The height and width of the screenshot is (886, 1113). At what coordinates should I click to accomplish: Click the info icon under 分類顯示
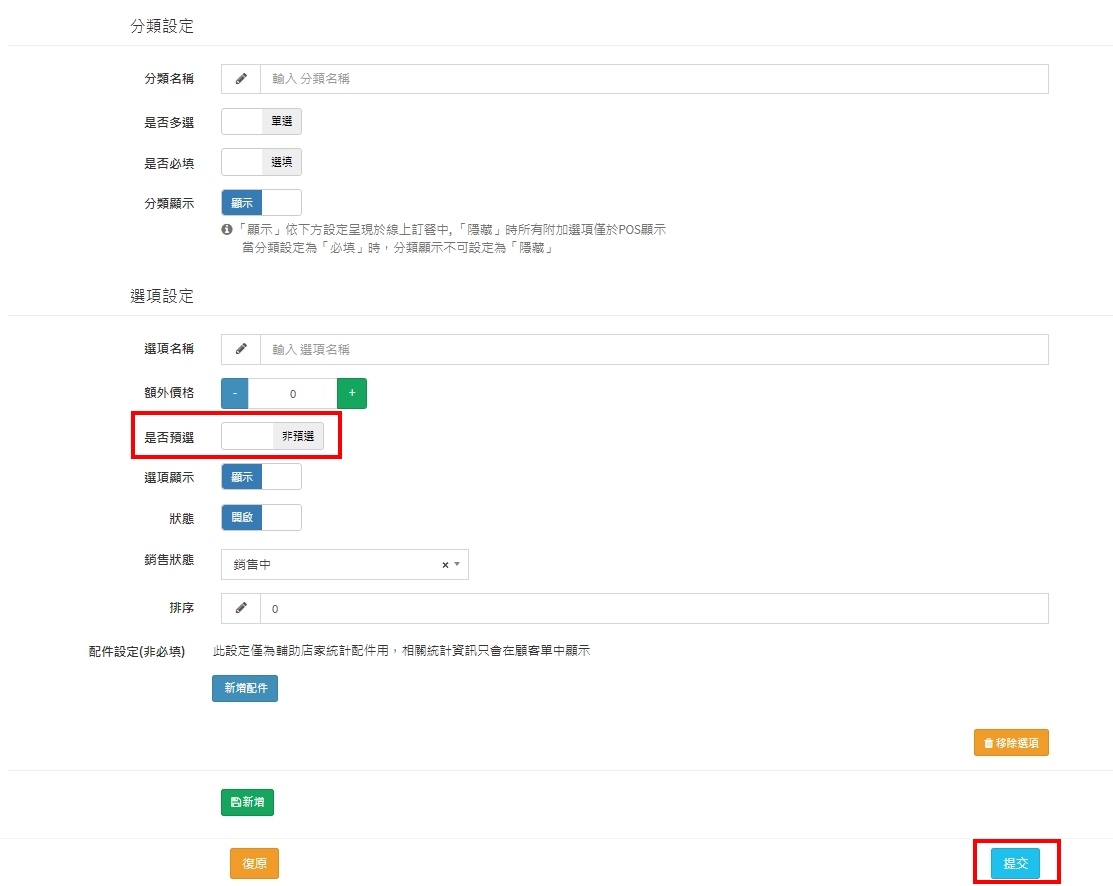tap(227, 230)
